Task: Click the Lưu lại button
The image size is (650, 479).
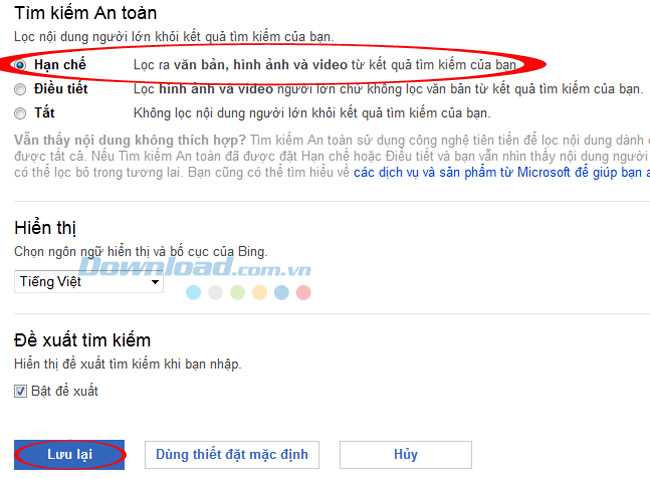Action: [x=69, y=455]
